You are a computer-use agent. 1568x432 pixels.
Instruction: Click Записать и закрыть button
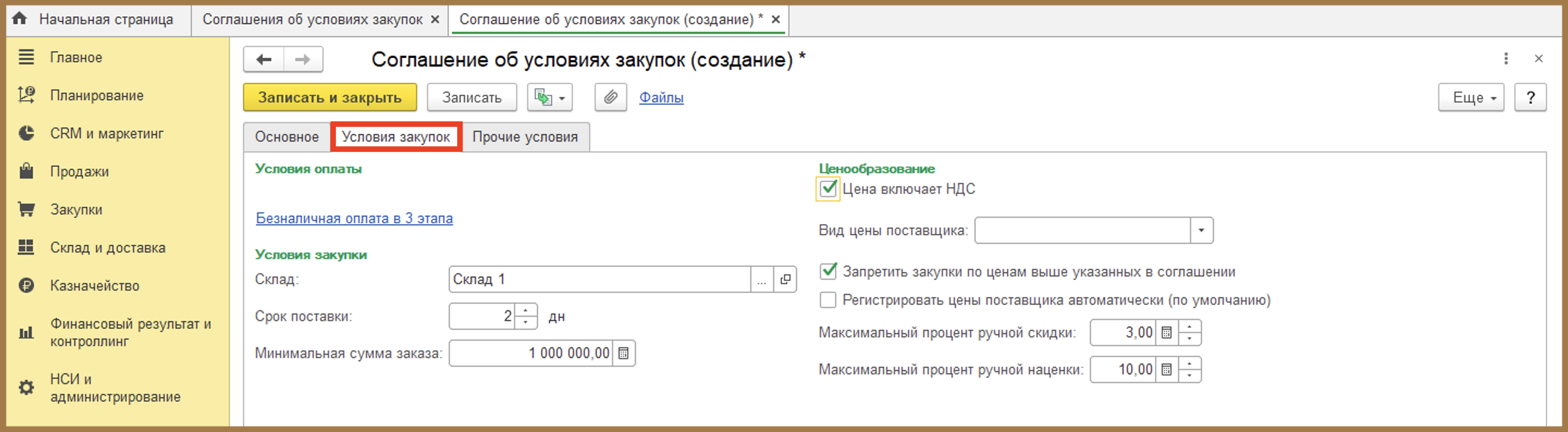point(330,97)
